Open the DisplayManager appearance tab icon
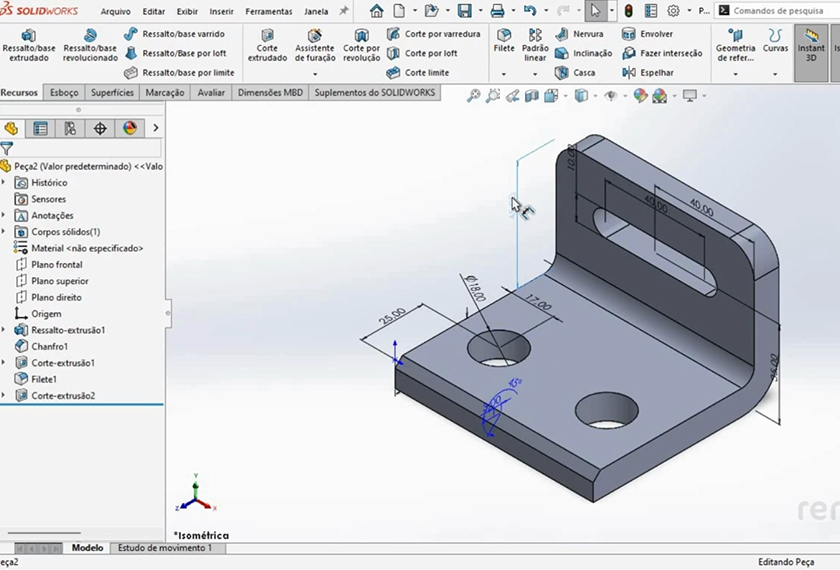Screen dimensions: 840x570 click(x=129, y=128)
